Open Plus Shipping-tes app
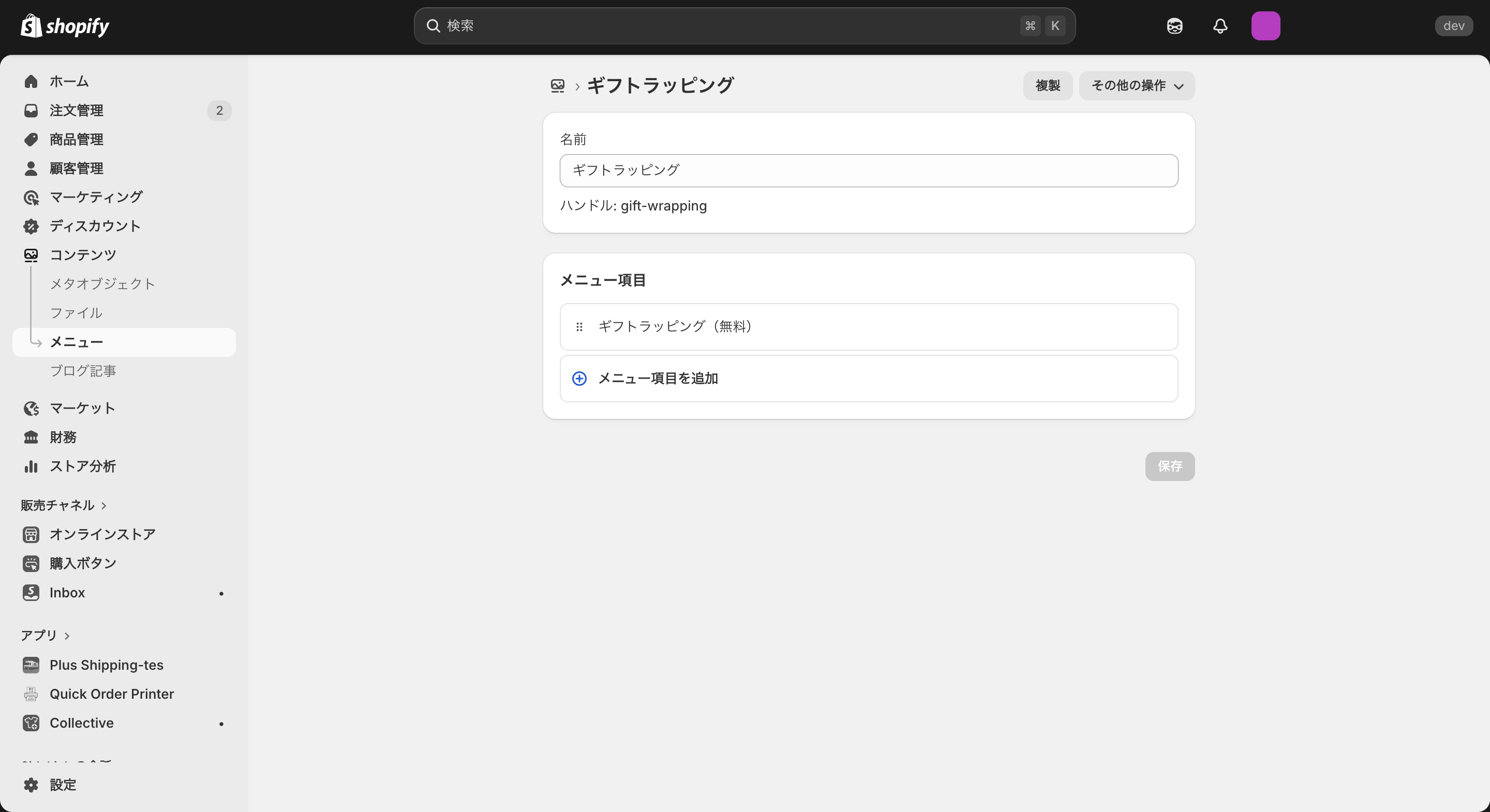The width and height of the screenshot is (1490, 812). point(107,665)
